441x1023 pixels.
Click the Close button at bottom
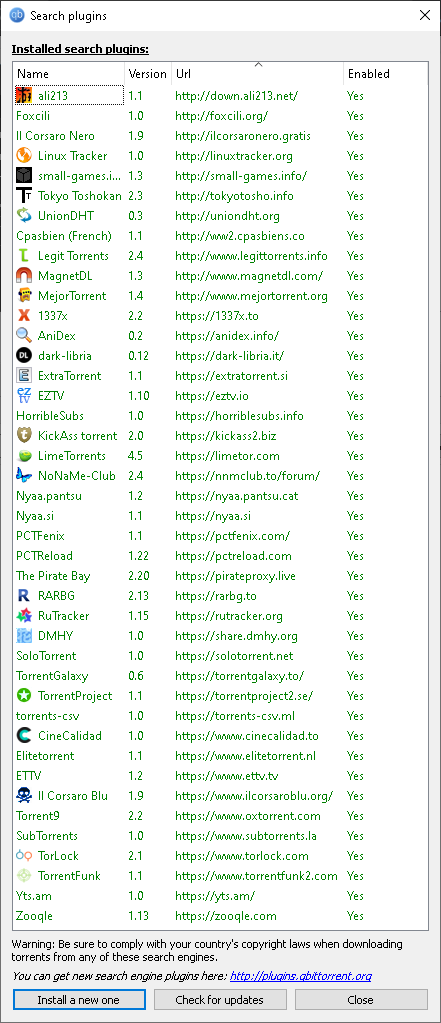[361, 1000]
